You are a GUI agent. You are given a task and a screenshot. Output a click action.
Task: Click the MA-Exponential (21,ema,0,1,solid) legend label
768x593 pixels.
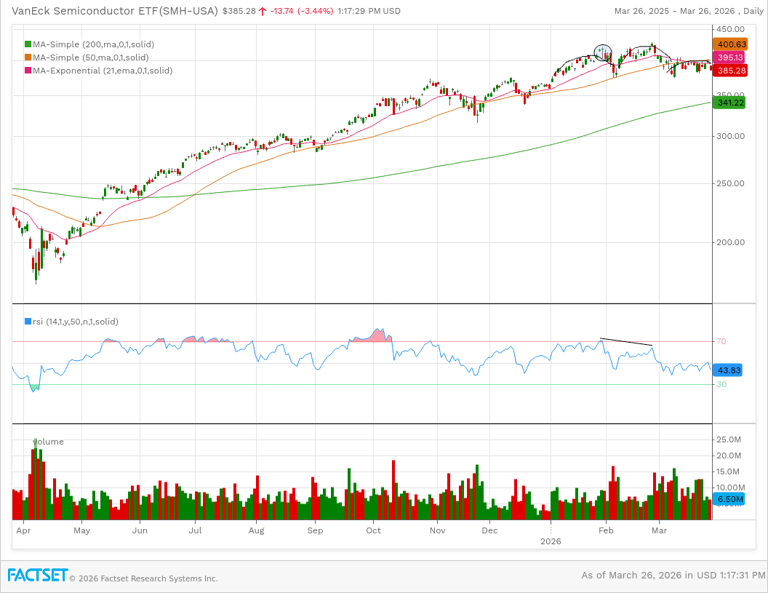(x=103, y=71)
